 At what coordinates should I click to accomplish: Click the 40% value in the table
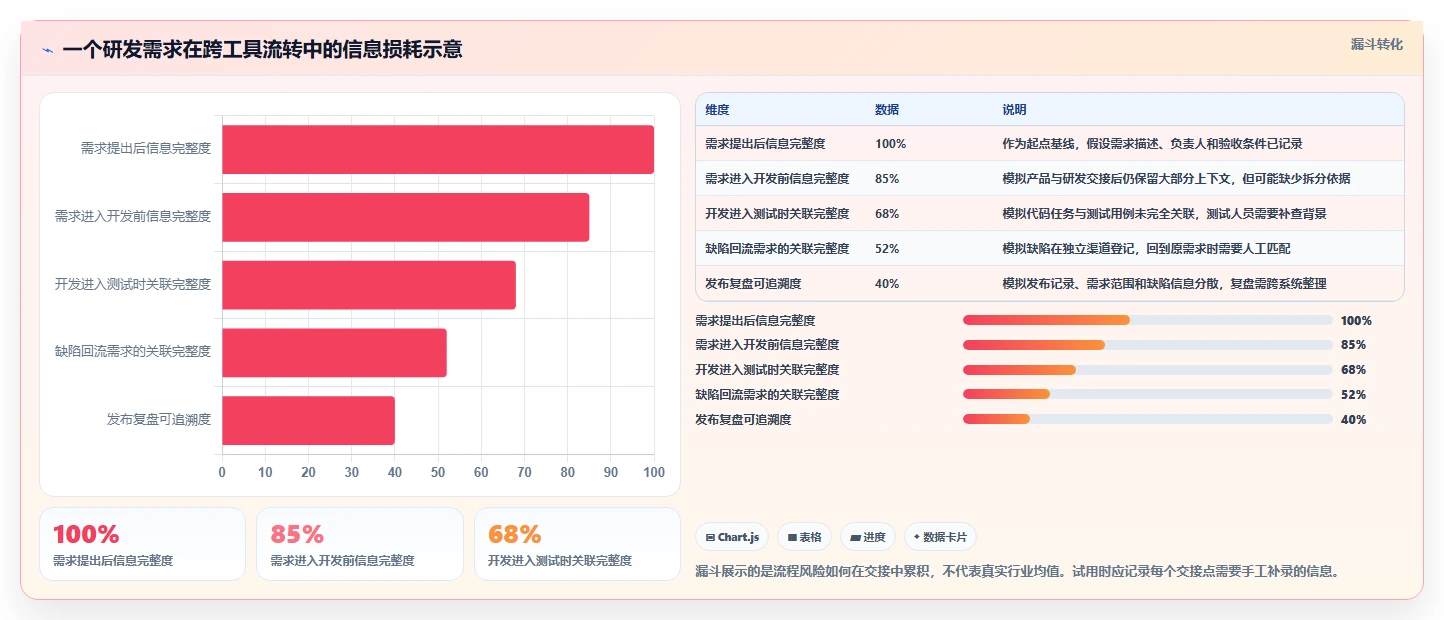click(x=887, y=284)
